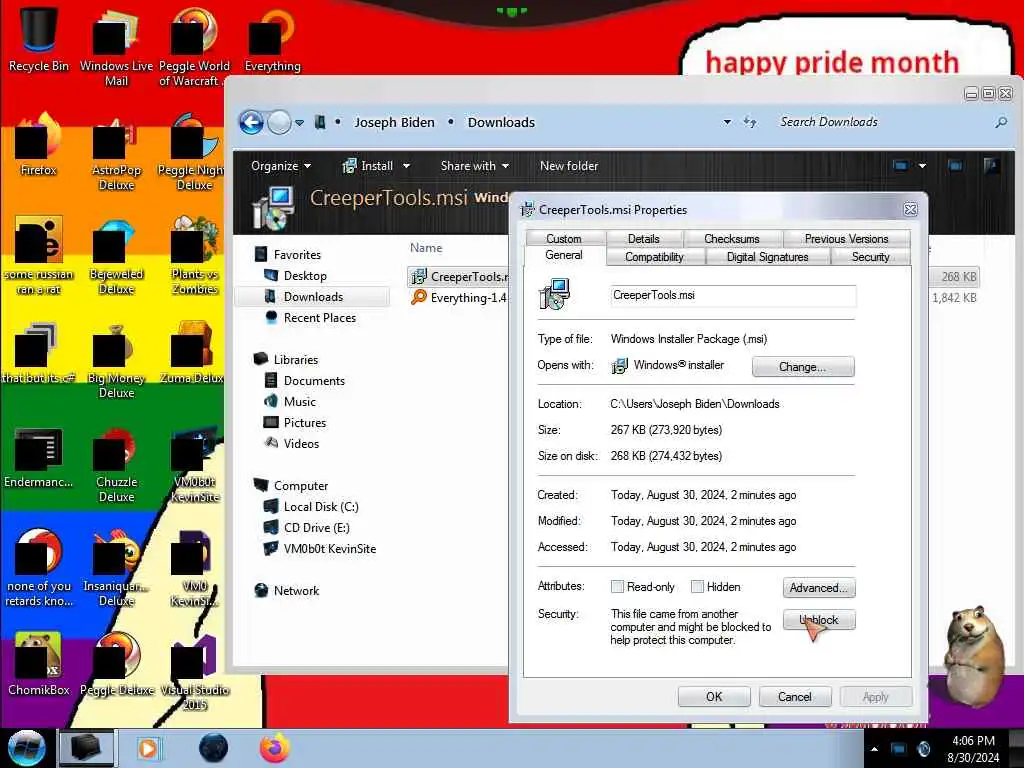This screenshot has height=768, width=1024.
Task: Edit the CreeperTools.msi filename field
Action: (733, 296)
